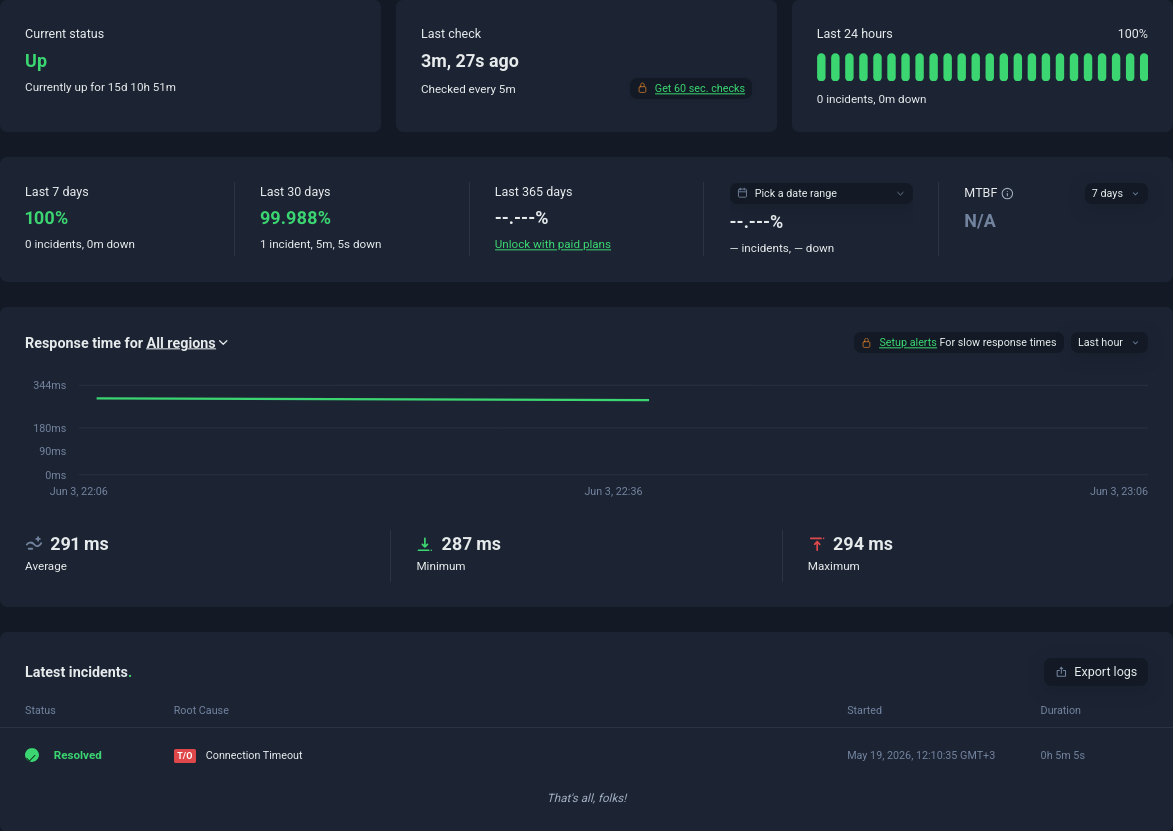Viewport: 1173px width, 831px height.
Task: Open the Last hour time range dropdown
Action: coord(1109,343)
